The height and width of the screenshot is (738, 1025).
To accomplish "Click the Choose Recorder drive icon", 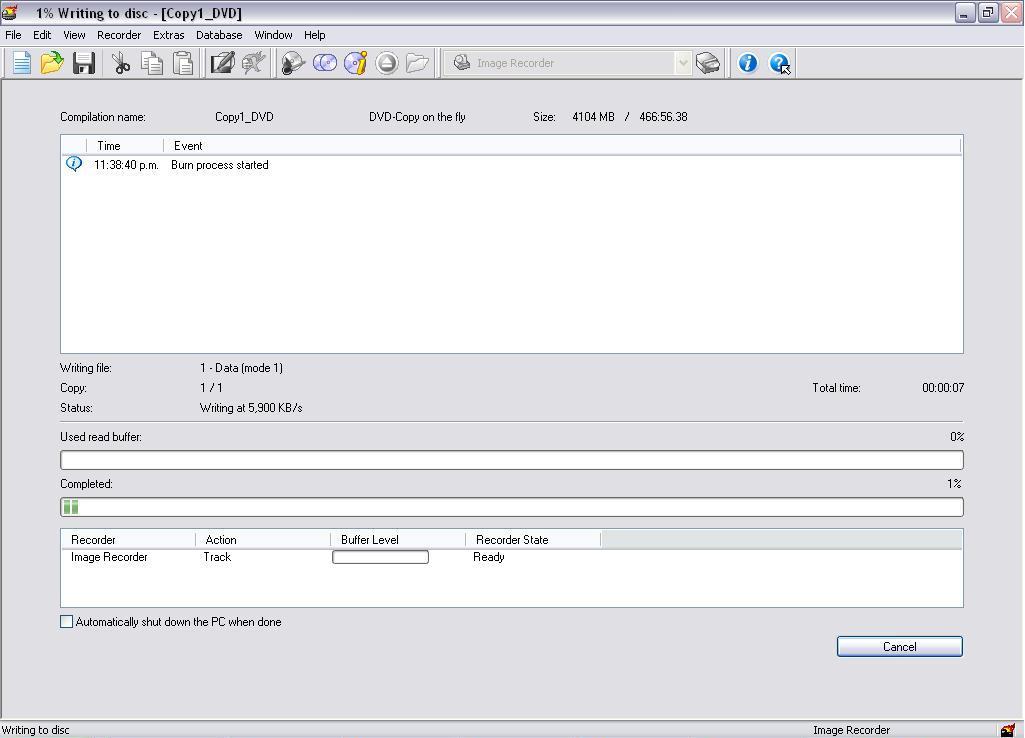I will click(708, 63).
